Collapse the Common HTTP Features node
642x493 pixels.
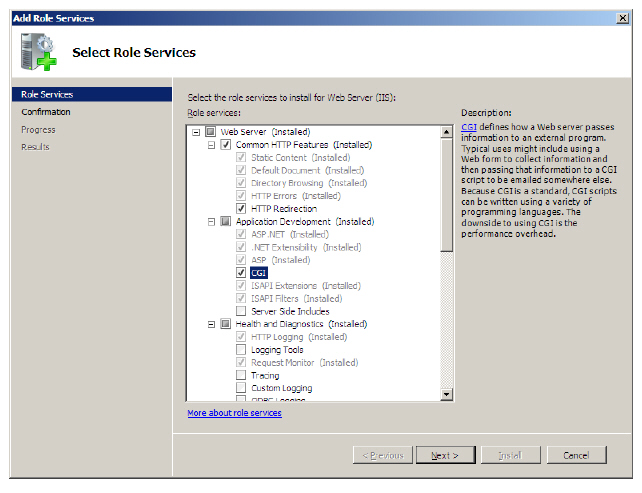(x=212, y=145)
